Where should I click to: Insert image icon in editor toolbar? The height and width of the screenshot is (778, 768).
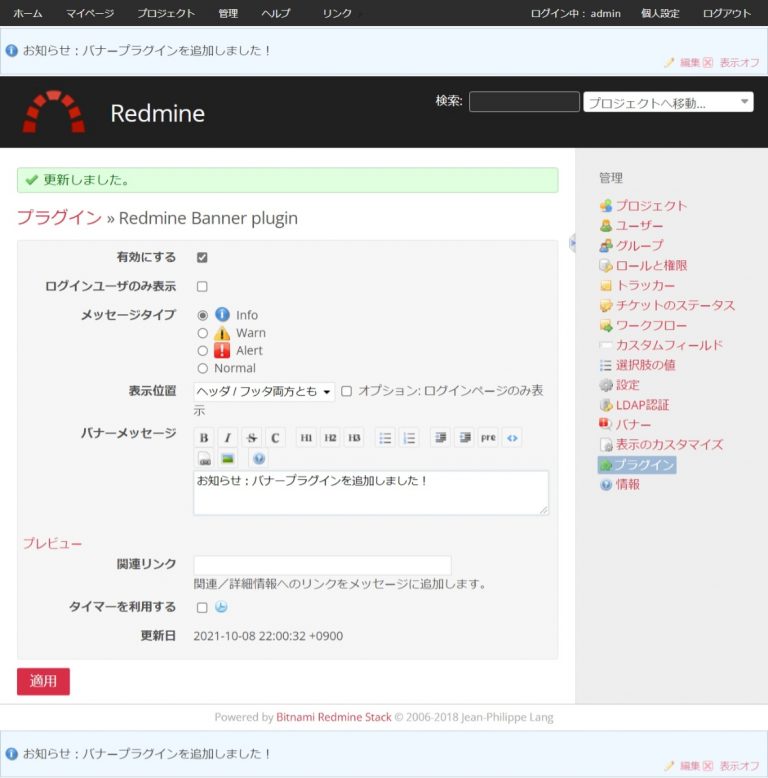(x=228, y=458)
